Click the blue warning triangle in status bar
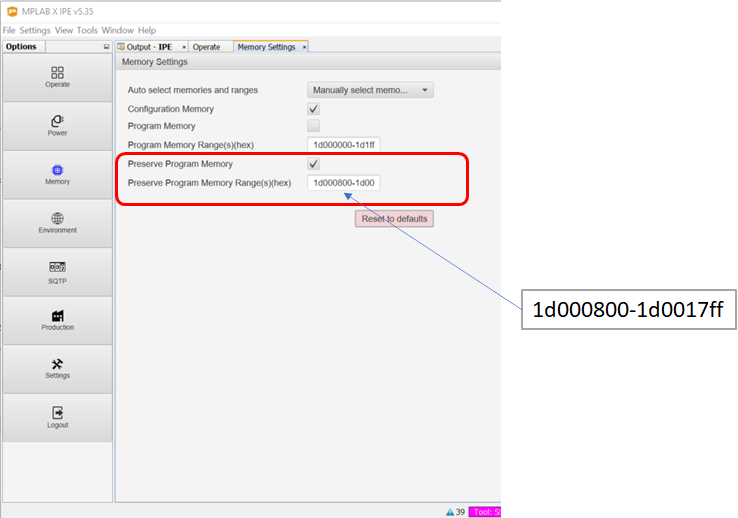 [x=450, y=512]
